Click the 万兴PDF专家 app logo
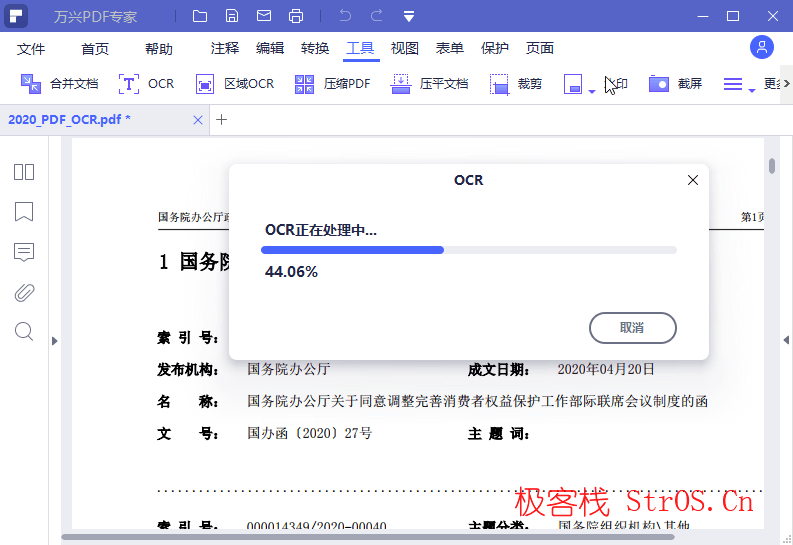Viewport: 793px width, 545px height. click(x=16, y=16)
